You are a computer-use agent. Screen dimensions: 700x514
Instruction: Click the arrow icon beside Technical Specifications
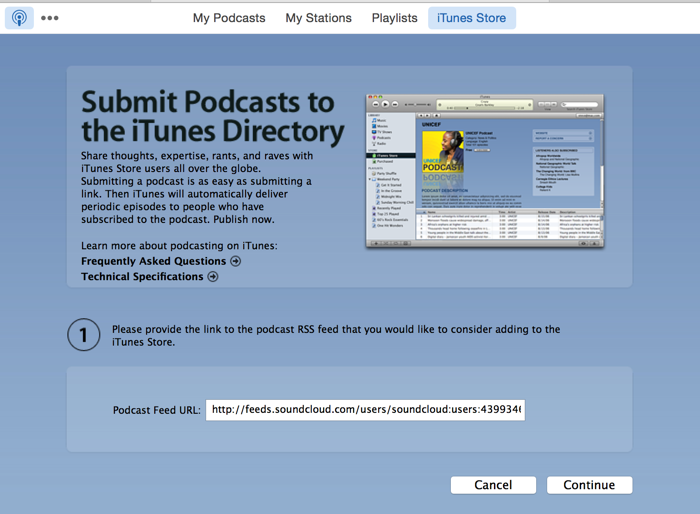[x=213, y=277]
